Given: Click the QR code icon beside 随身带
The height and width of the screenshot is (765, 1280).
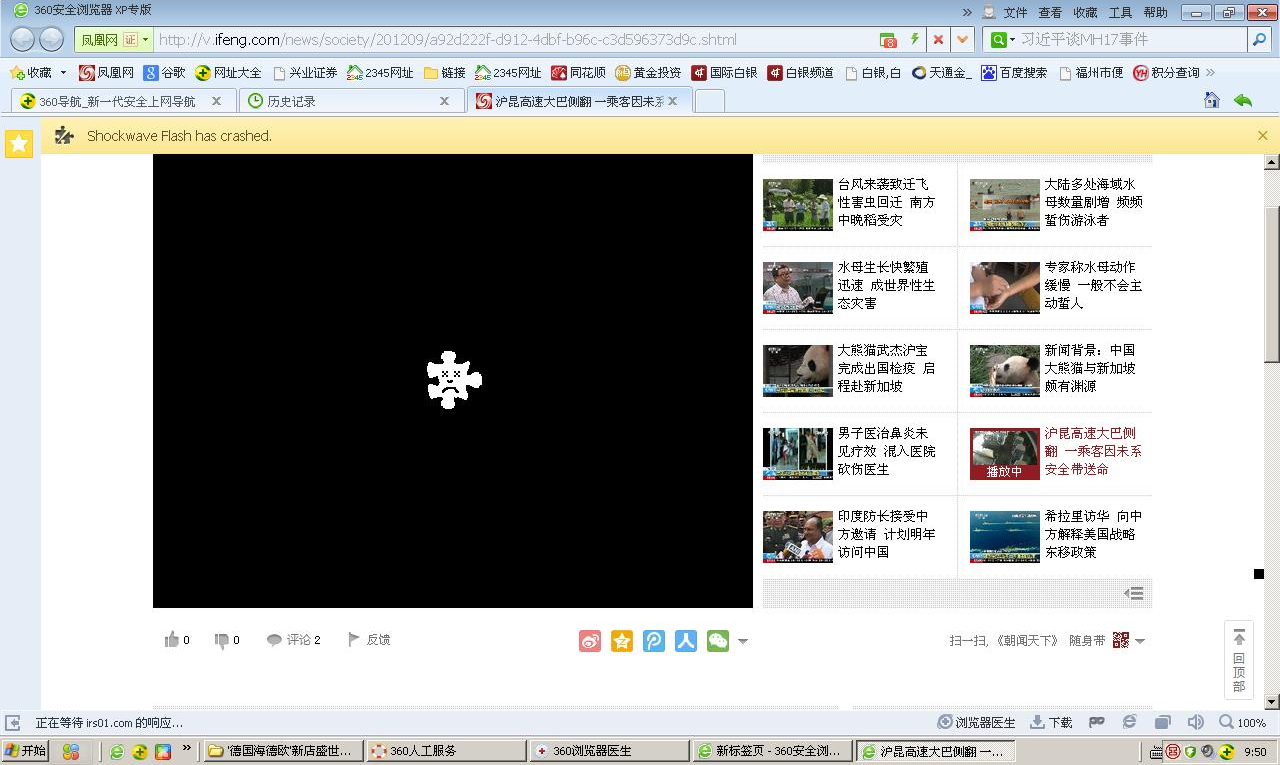Looking at the screenshot, I should coord(1121,640).
